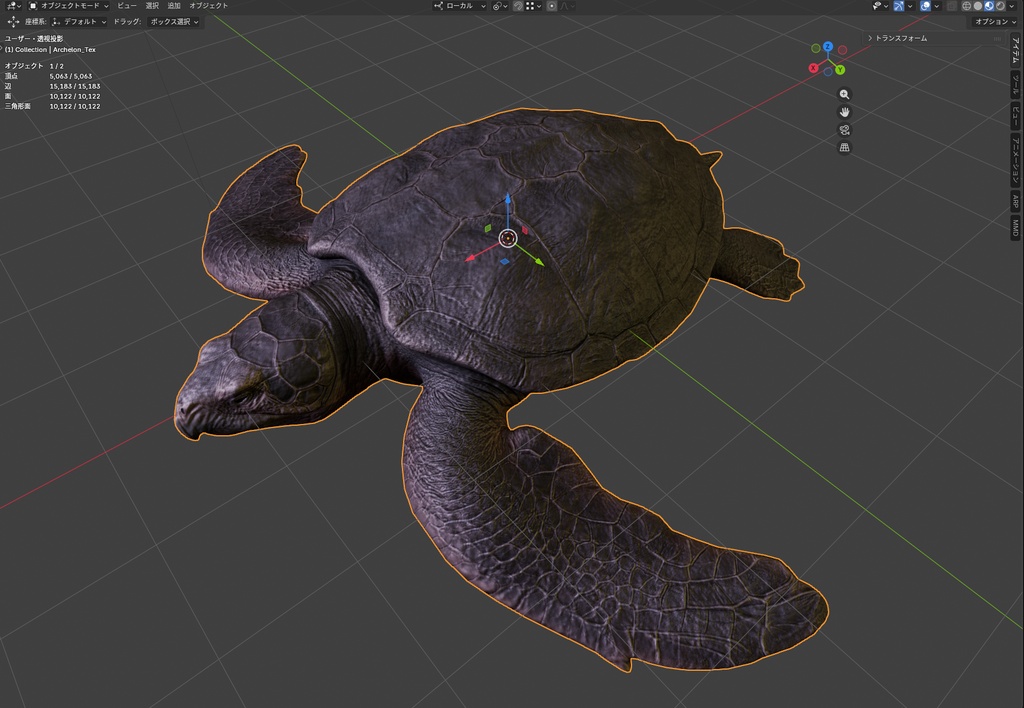The width and height of the screenshot is (1024, 708).
Task: Toggle the camera view icon
Action: [844, 130]
